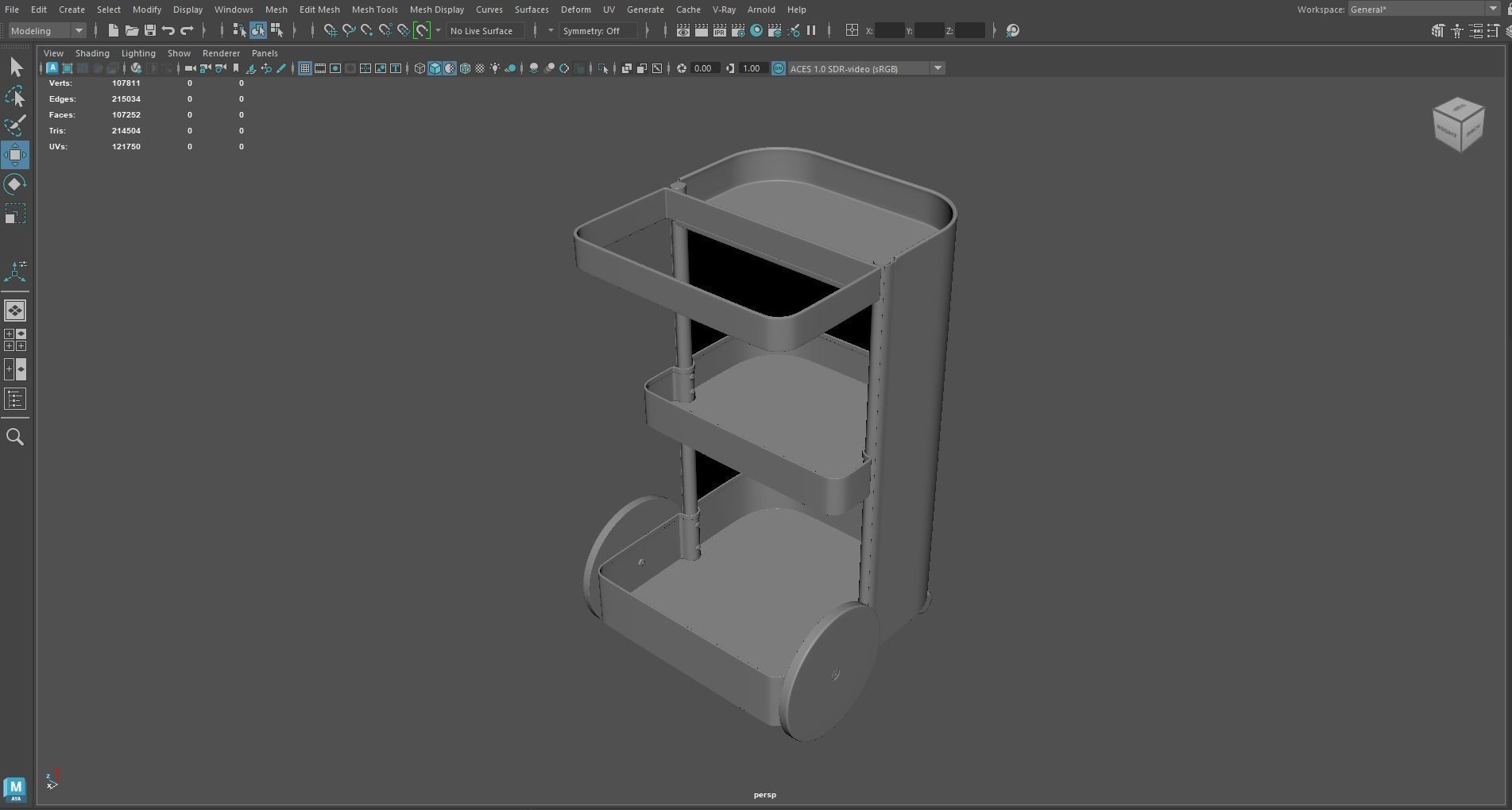Activate the Move tool
The image size is (1512, 810).
(x=15, y=155)
